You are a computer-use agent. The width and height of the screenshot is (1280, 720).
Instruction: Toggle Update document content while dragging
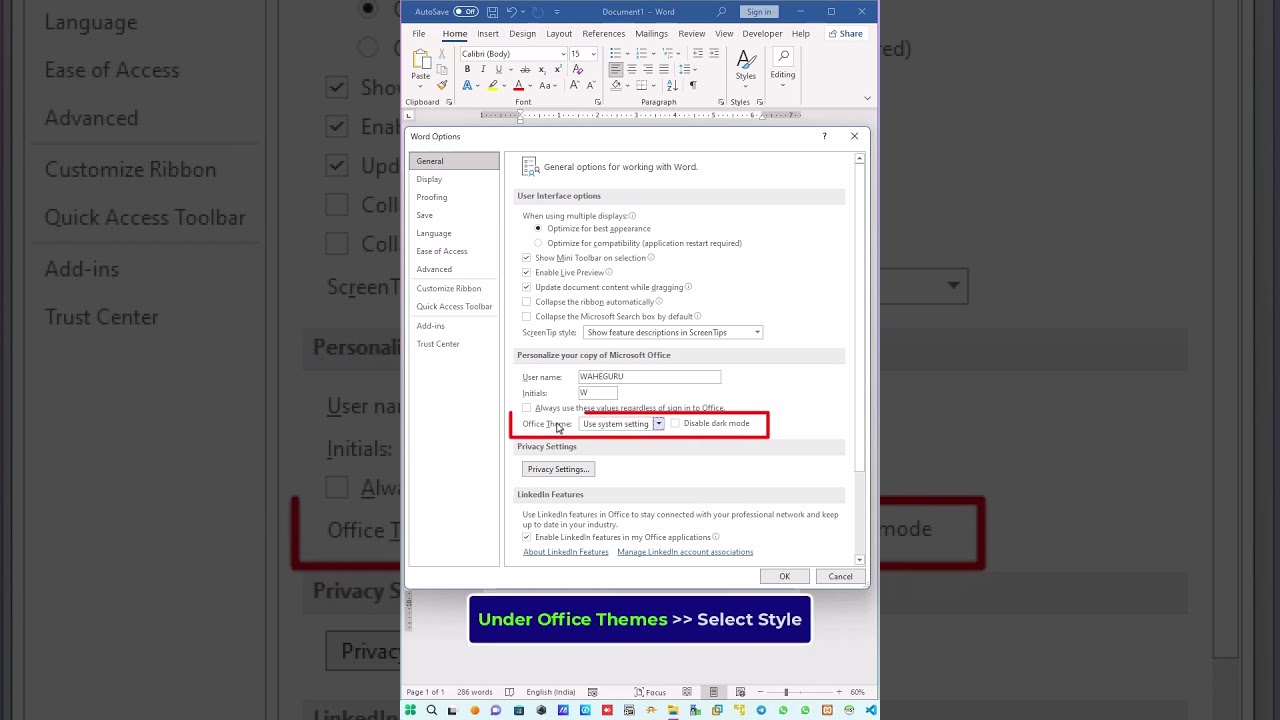pos(527,287)
